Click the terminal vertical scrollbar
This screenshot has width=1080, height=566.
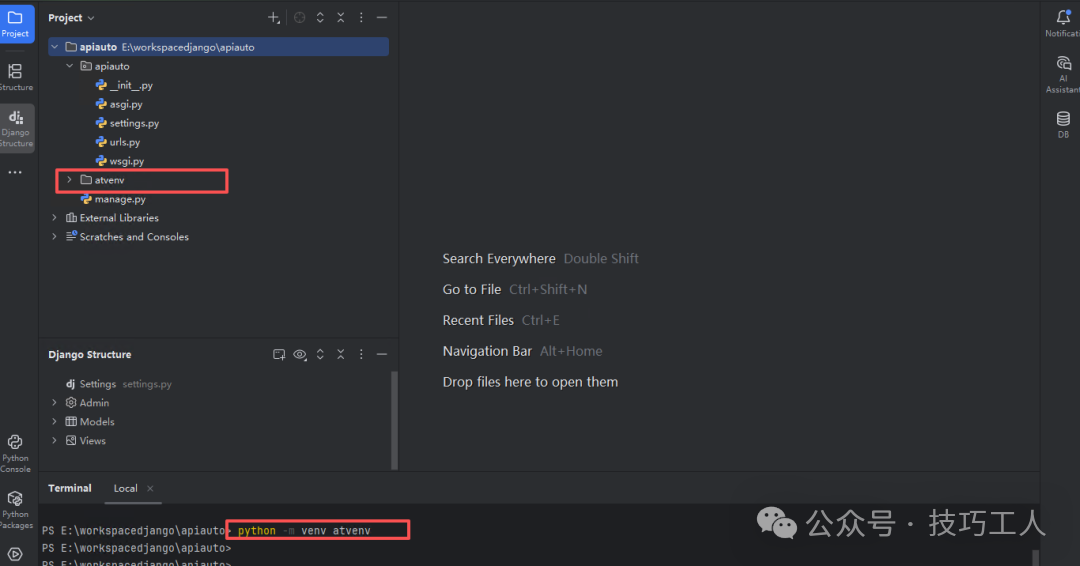pos(1035,557)
